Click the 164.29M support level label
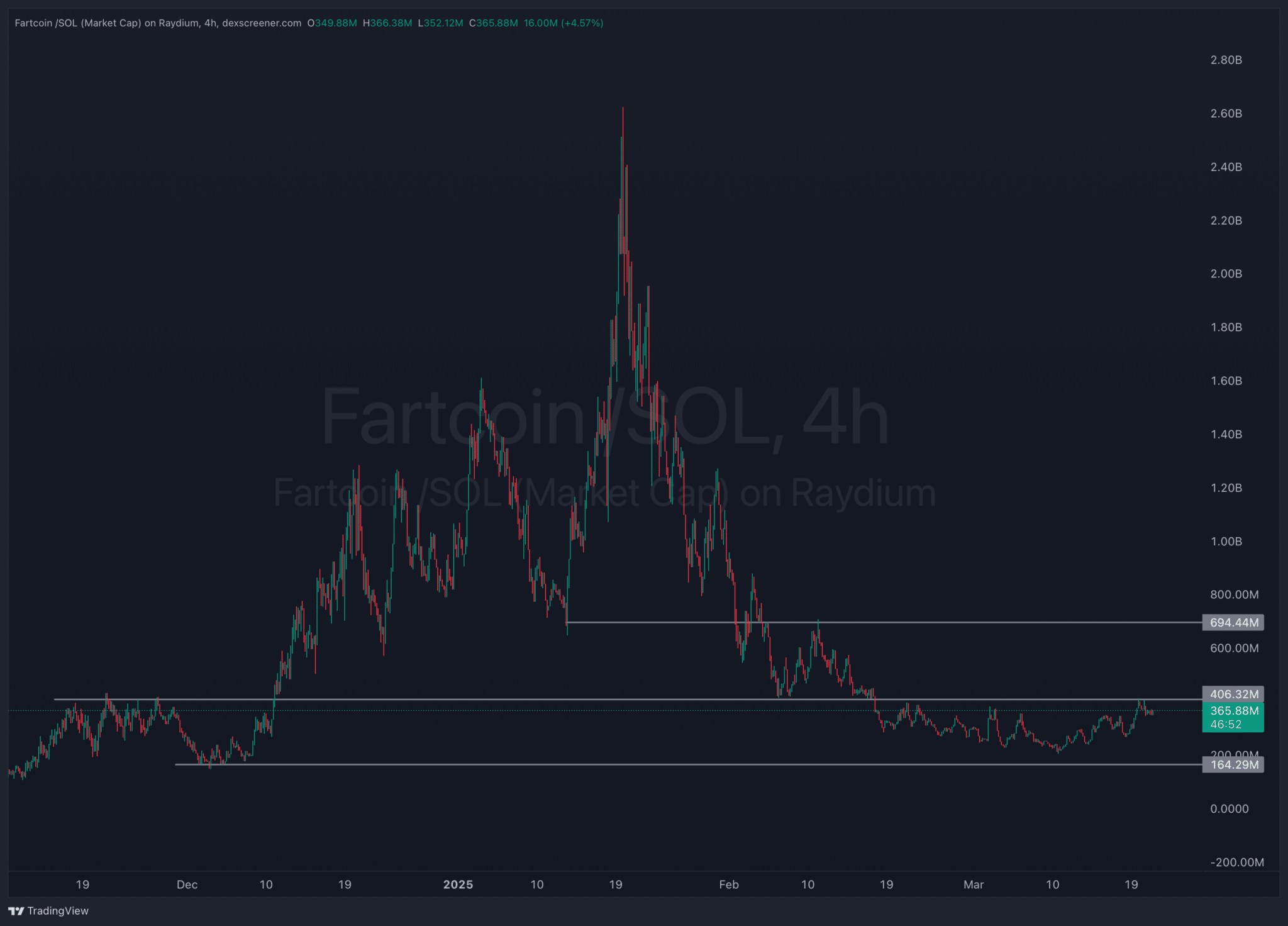The image size is (1288, 926). coord(1233,765)
